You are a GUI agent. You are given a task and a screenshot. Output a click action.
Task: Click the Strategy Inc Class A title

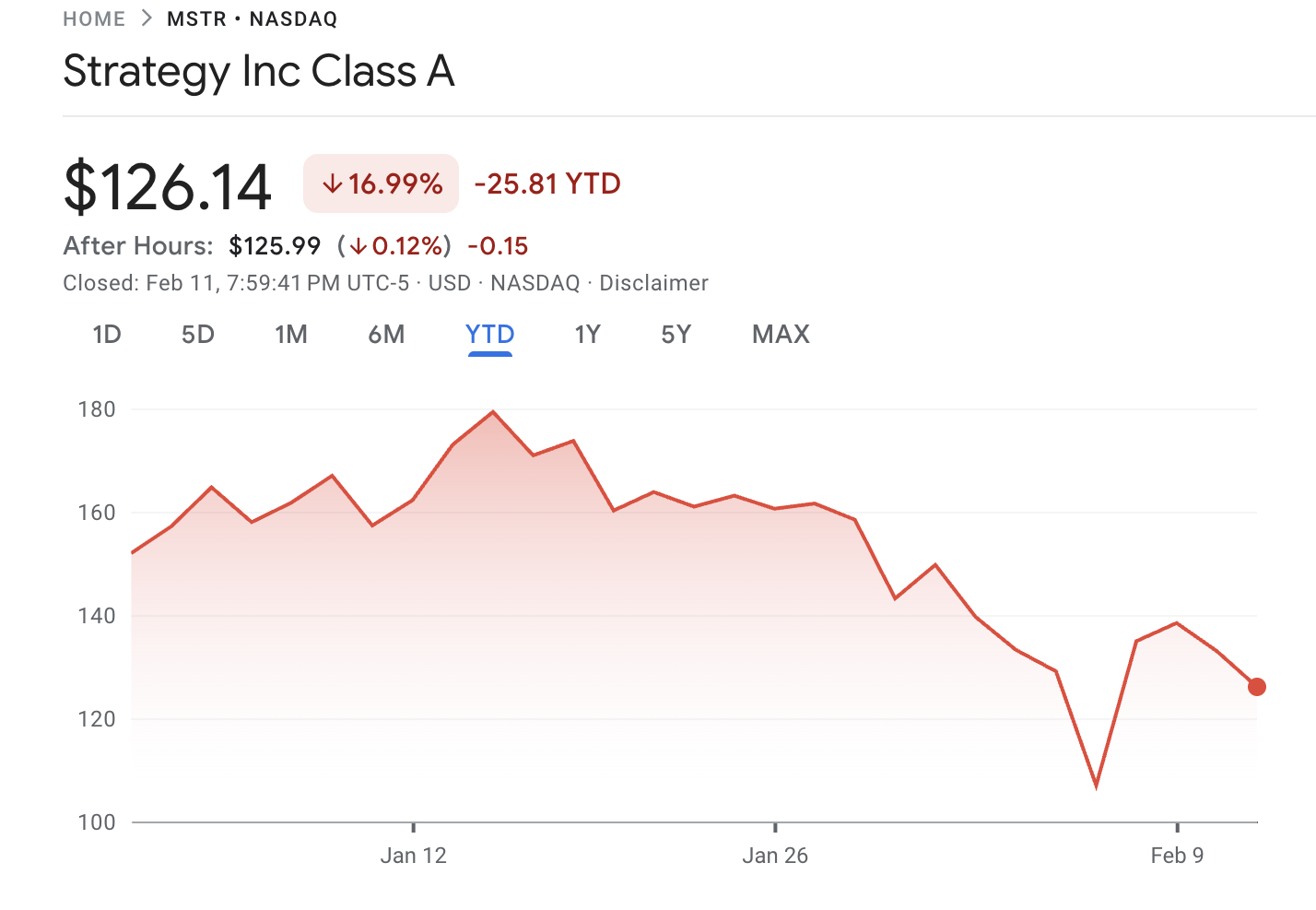pyautogui.click(x=259, y=71)
